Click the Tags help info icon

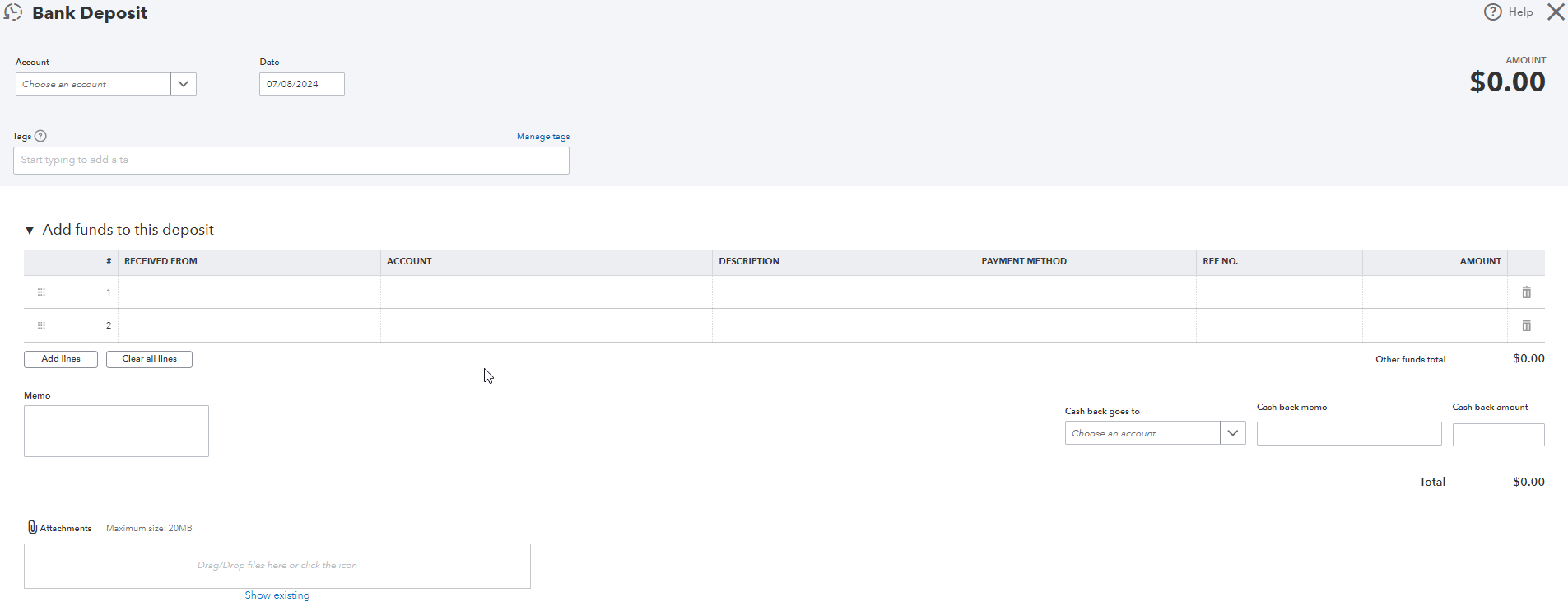pos(40,137)
